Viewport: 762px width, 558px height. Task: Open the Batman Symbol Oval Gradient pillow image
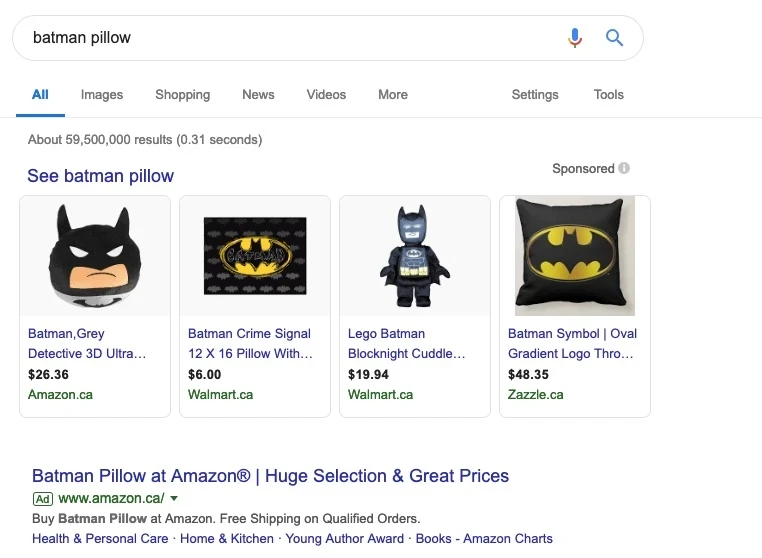[575, 256]
